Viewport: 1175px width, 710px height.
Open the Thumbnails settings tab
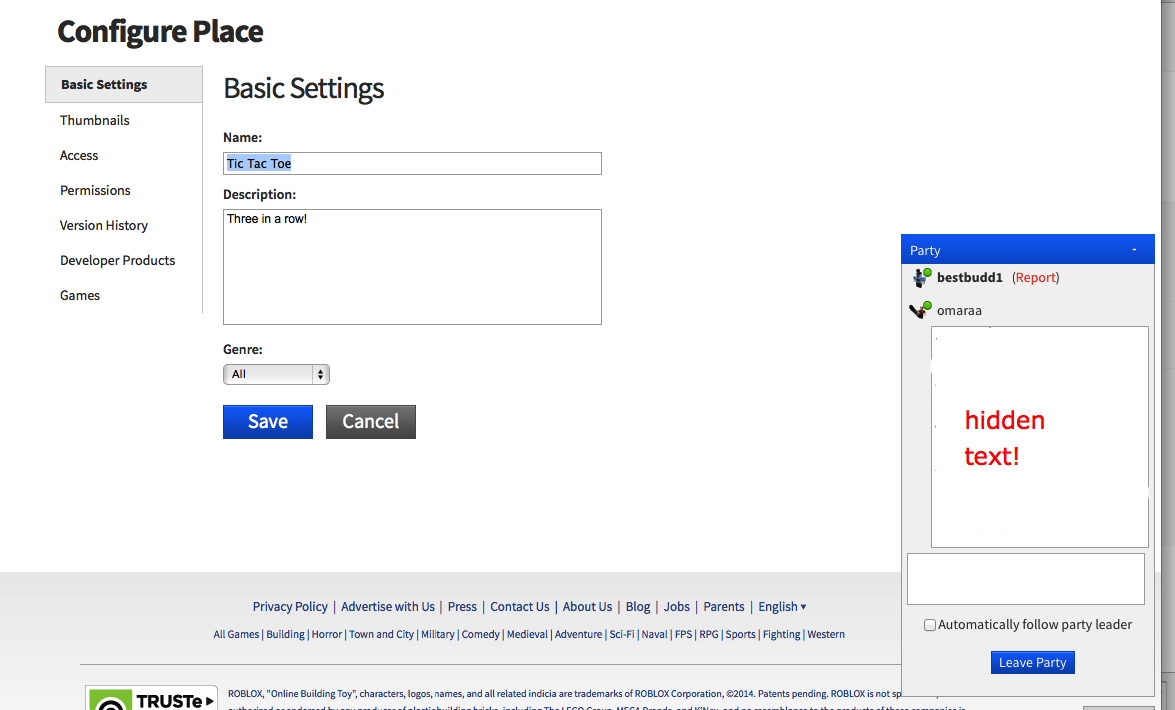95,120
